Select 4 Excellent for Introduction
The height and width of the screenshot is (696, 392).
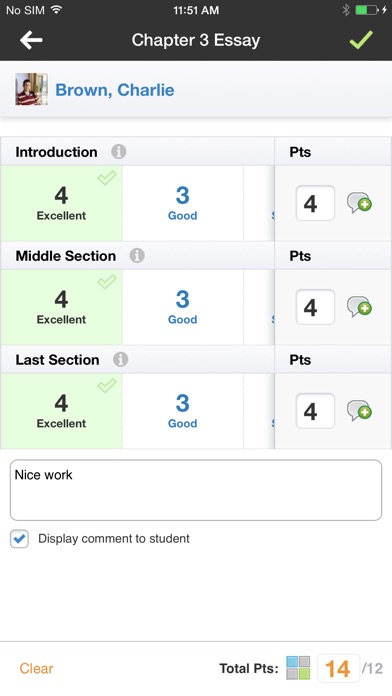(61, 203)
